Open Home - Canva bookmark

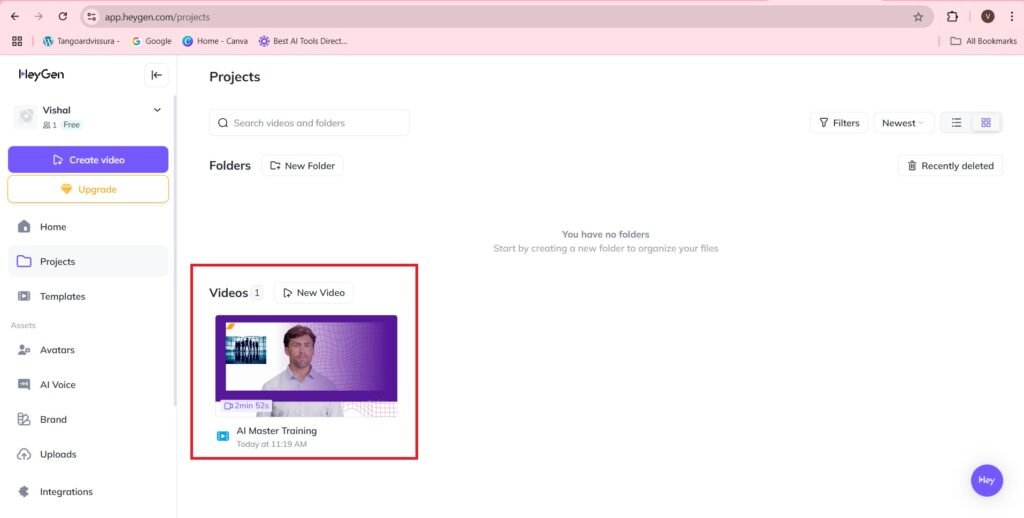point(216,40)
